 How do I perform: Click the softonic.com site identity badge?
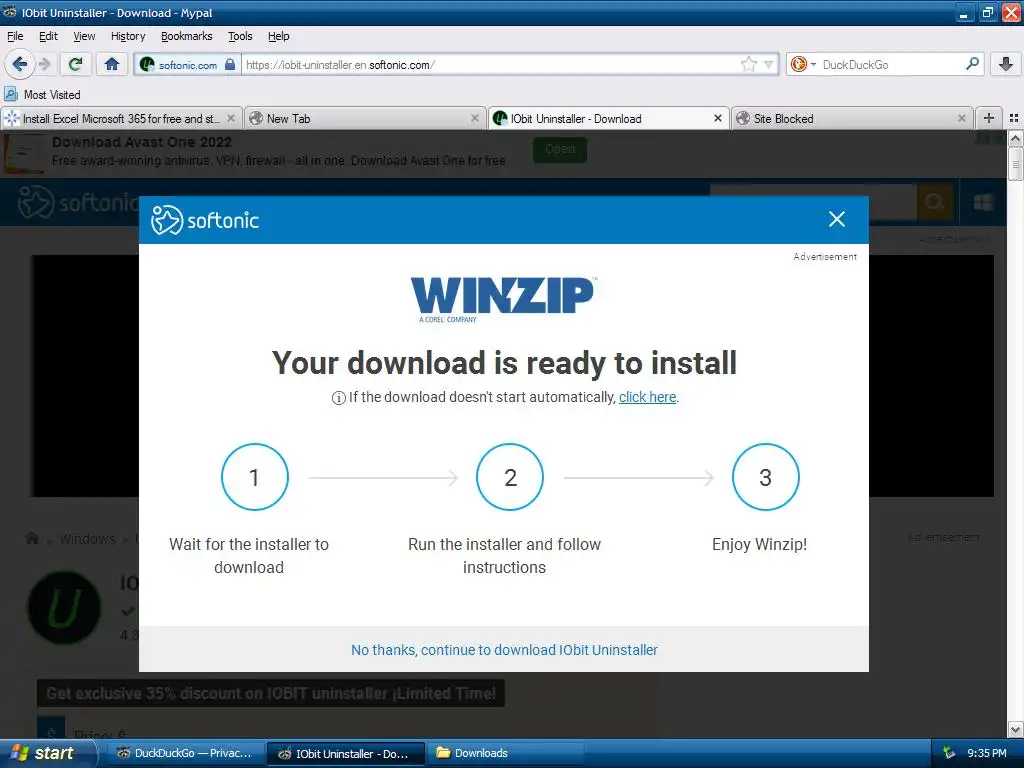[188, 65]
